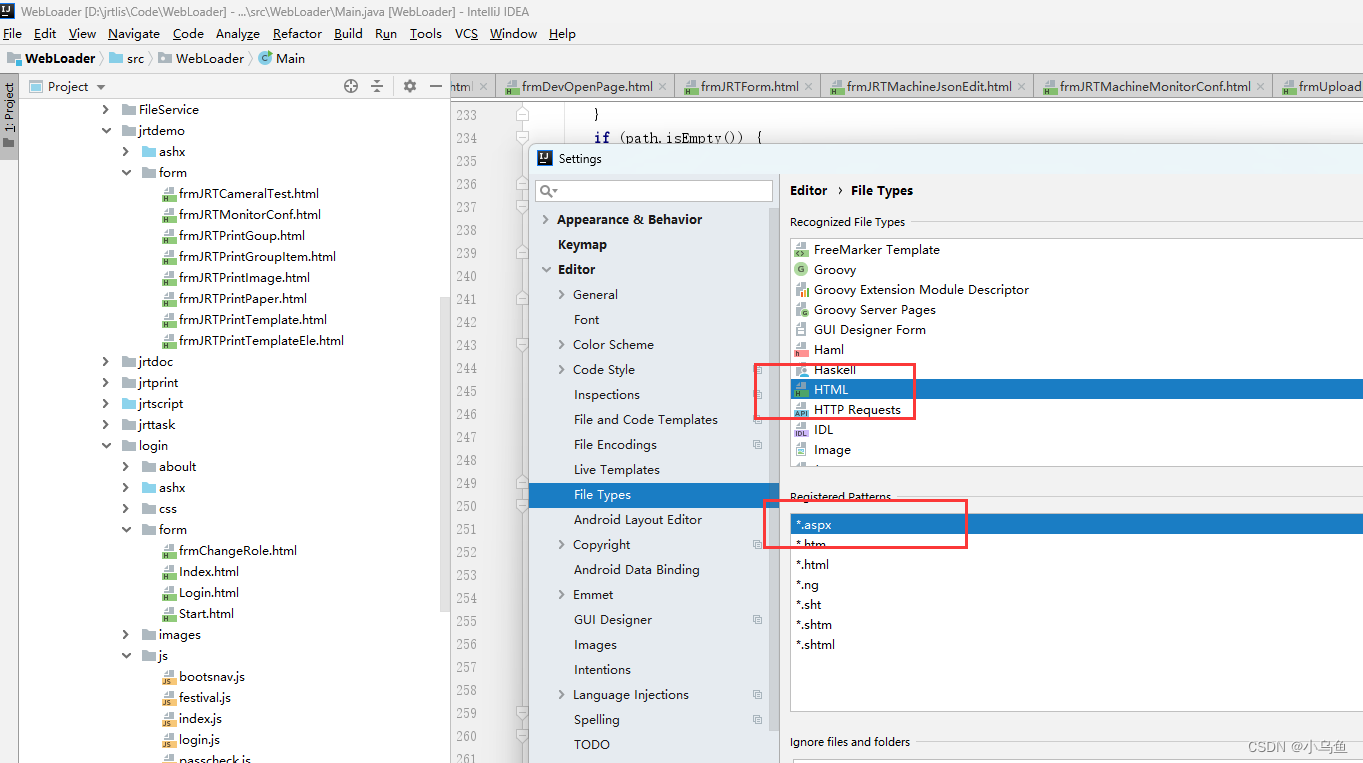Select Live Templates settings
The width and height of the screenshot is (1363, 763).
pos(616,470)
